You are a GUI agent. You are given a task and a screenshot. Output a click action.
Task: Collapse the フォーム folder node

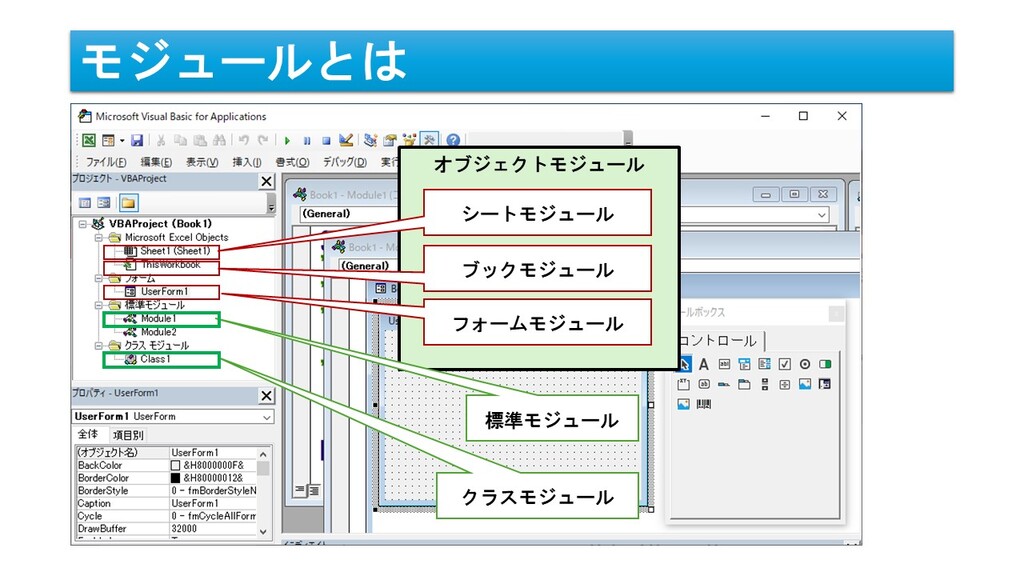98,278
